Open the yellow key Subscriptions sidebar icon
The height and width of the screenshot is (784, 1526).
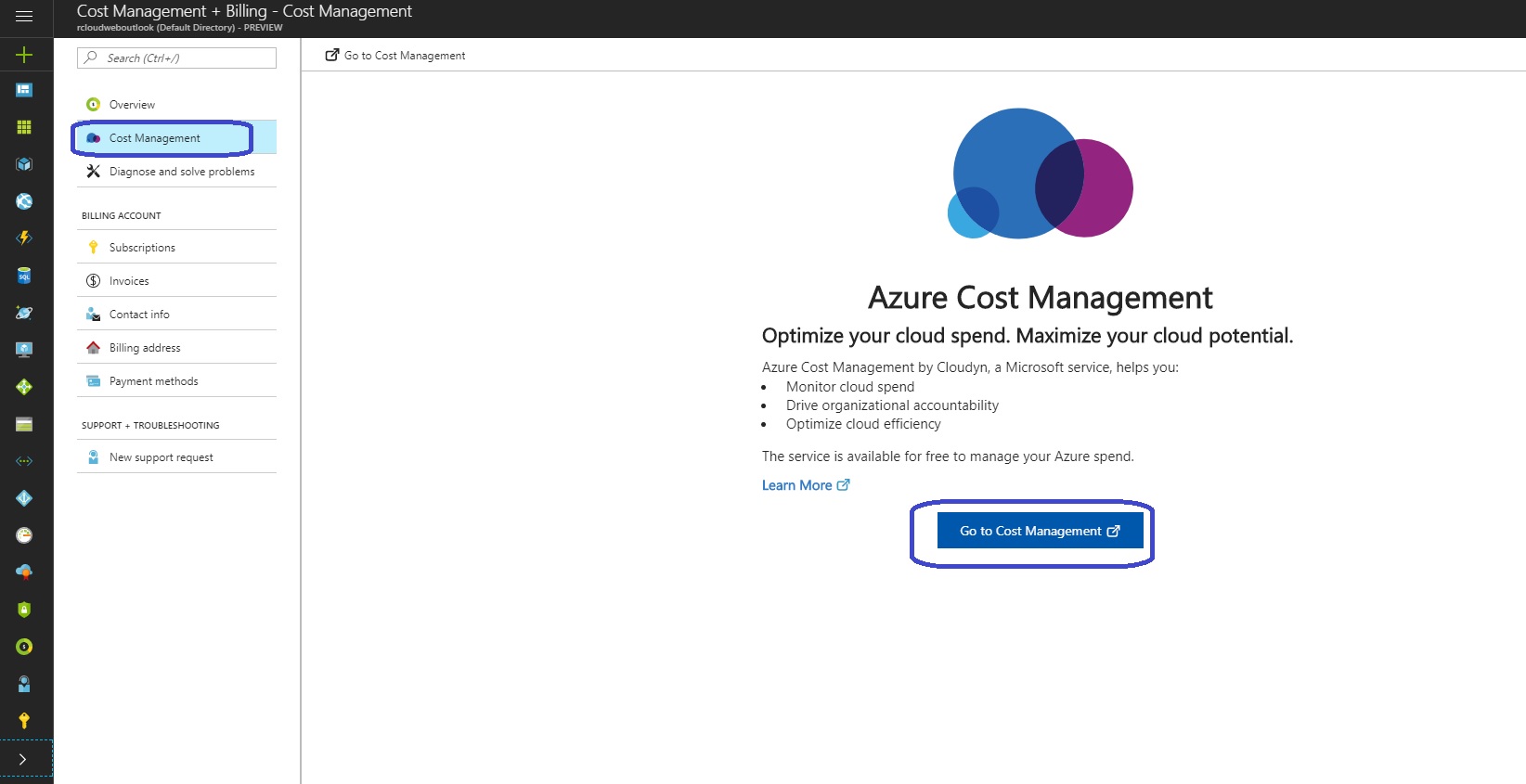24,721
